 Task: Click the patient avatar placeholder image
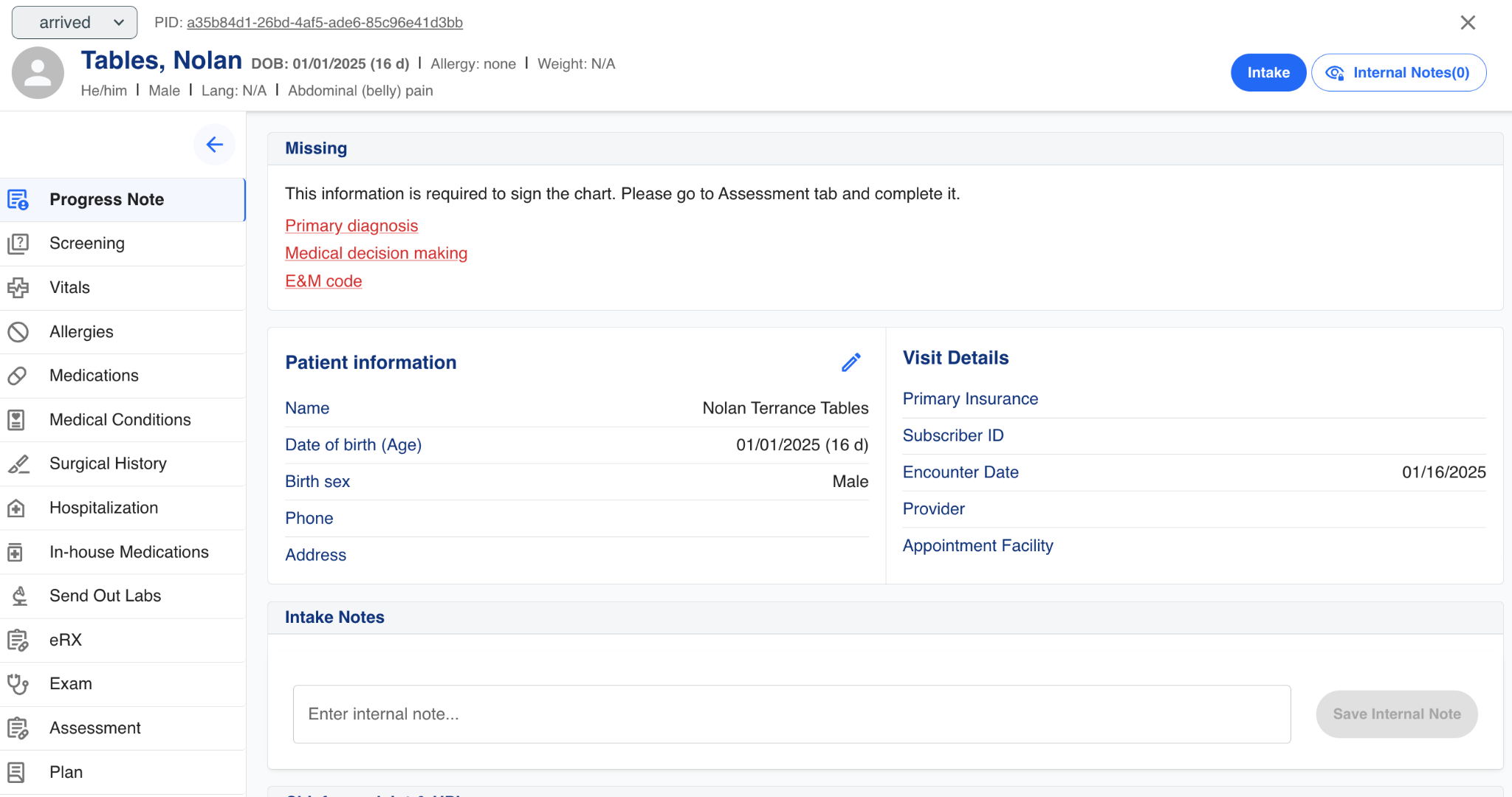pyautogui.click(x=38, y=73)
